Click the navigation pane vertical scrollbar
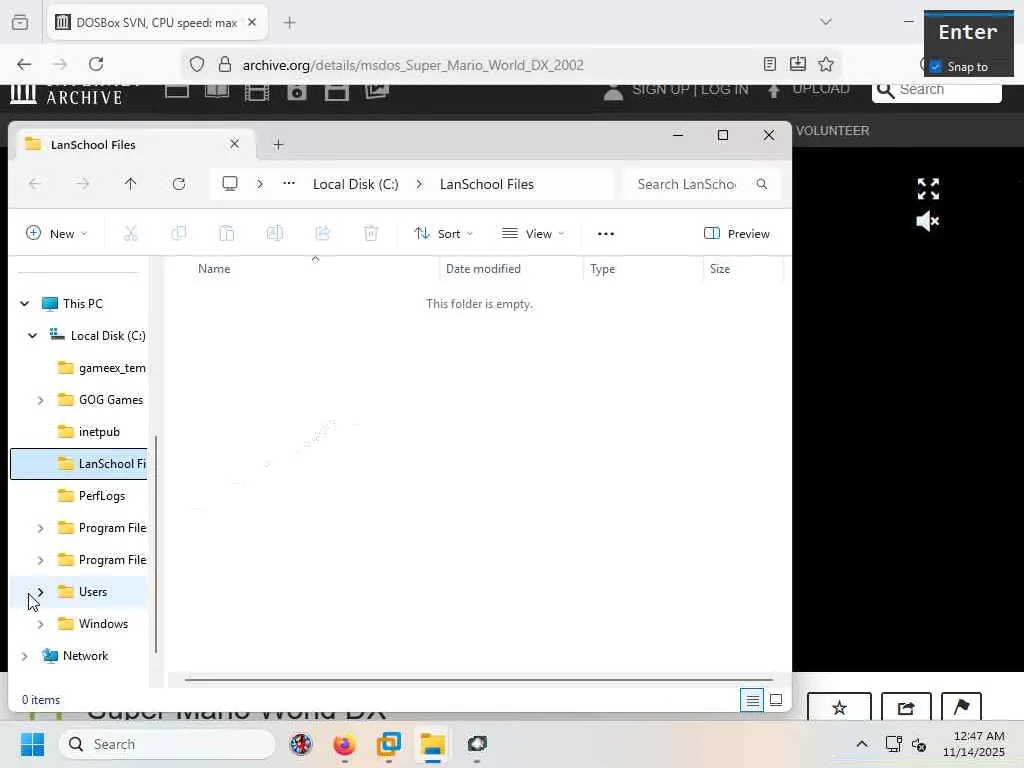The image size is (1024, 768). point(156,544)
